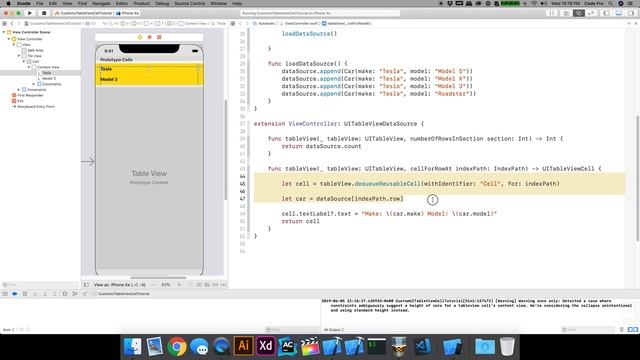Click the storyboard canvas vertical scrollbar
Viewport: 640px width, 360px height.
pos(225,149)
